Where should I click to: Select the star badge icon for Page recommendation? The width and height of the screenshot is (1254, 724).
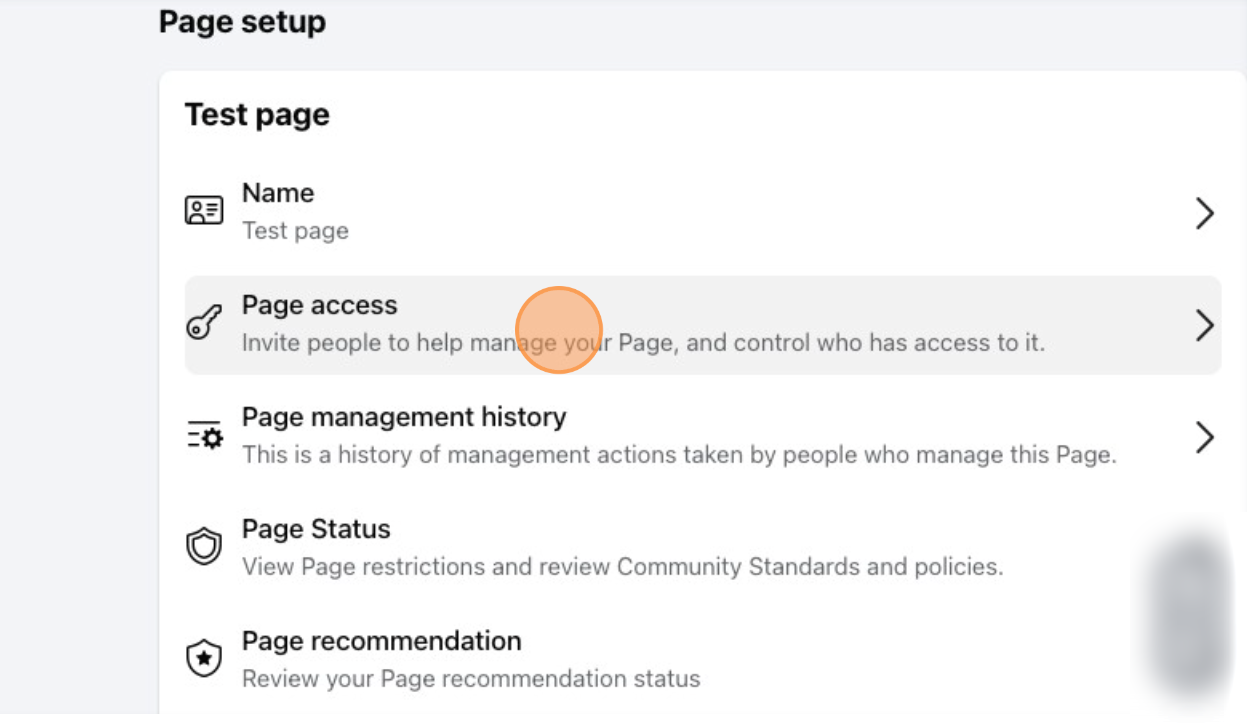pos(204,657)
